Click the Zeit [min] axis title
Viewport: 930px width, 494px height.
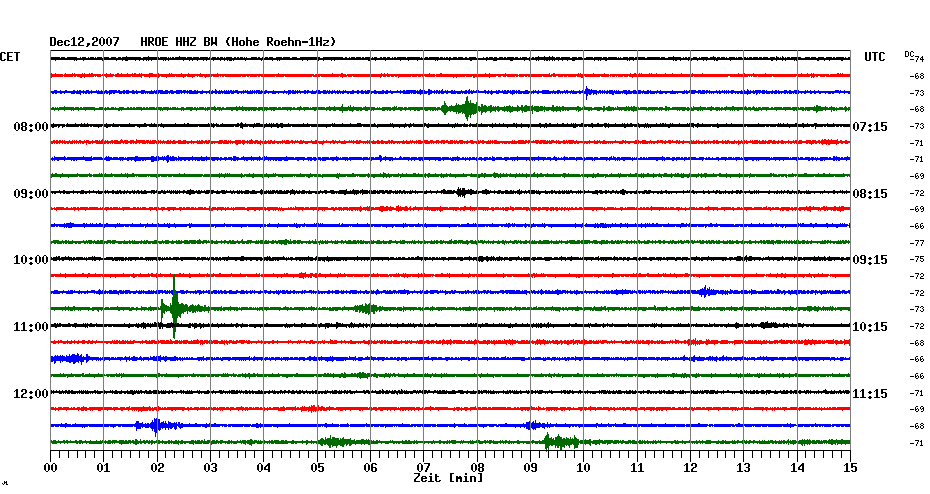click(x=448, y=478)
